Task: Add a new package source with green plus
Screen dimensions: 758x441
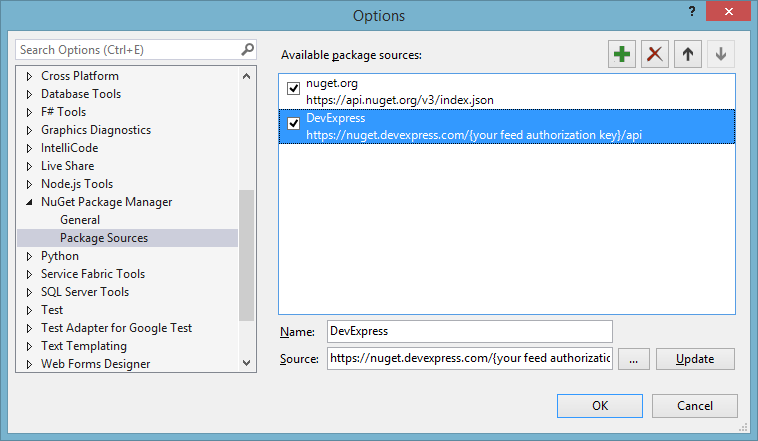Action: pyautogui.click(x=622, y=54)
